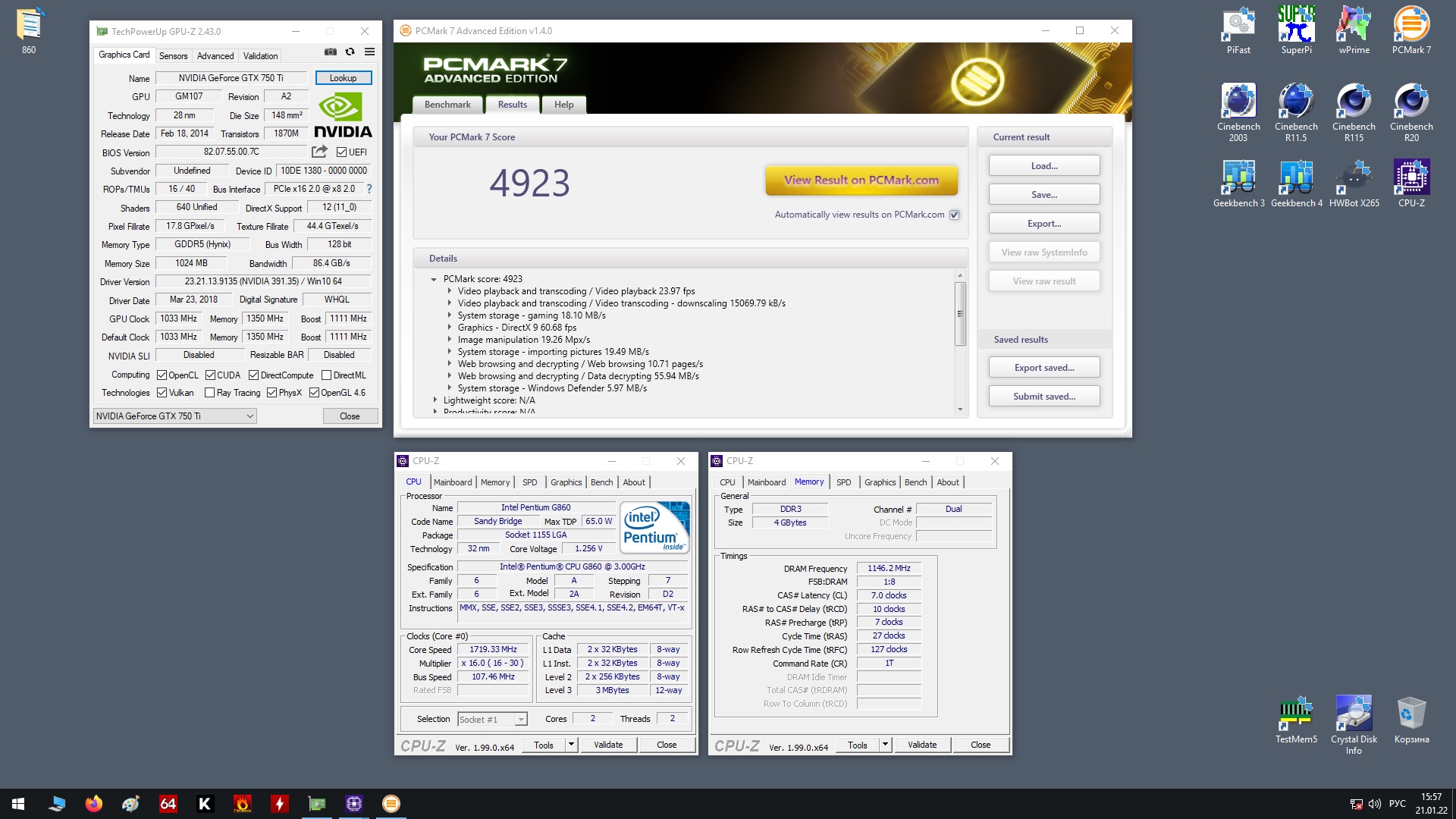Click the Details list scrollbar thumb
The image size is (1456, 819).
(x=960, y=313)
